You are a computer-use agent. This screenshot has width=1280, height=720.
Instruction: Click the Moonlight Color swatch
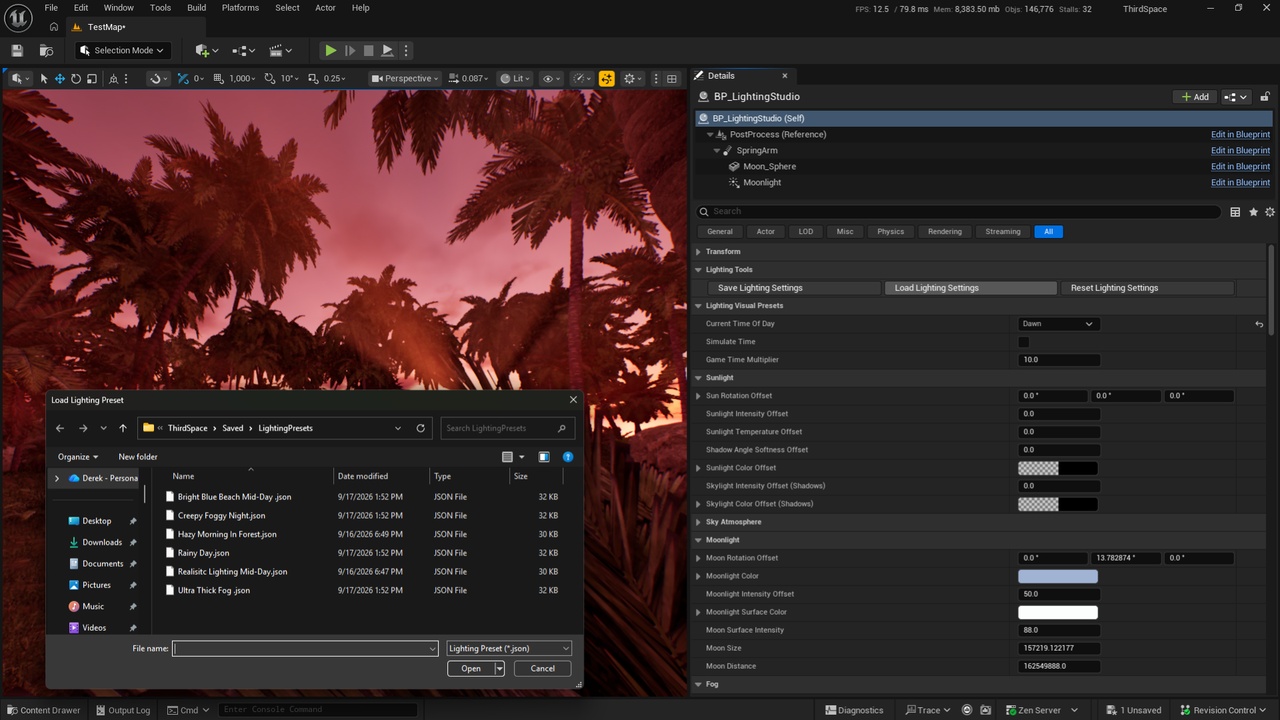pos(1058,576)
